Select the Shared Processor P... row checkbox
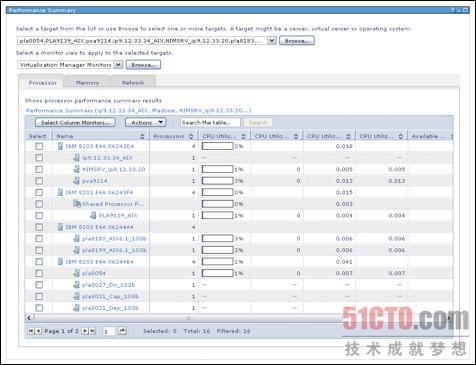The height and width of the screenshot is (365, 476). point(39,204)
